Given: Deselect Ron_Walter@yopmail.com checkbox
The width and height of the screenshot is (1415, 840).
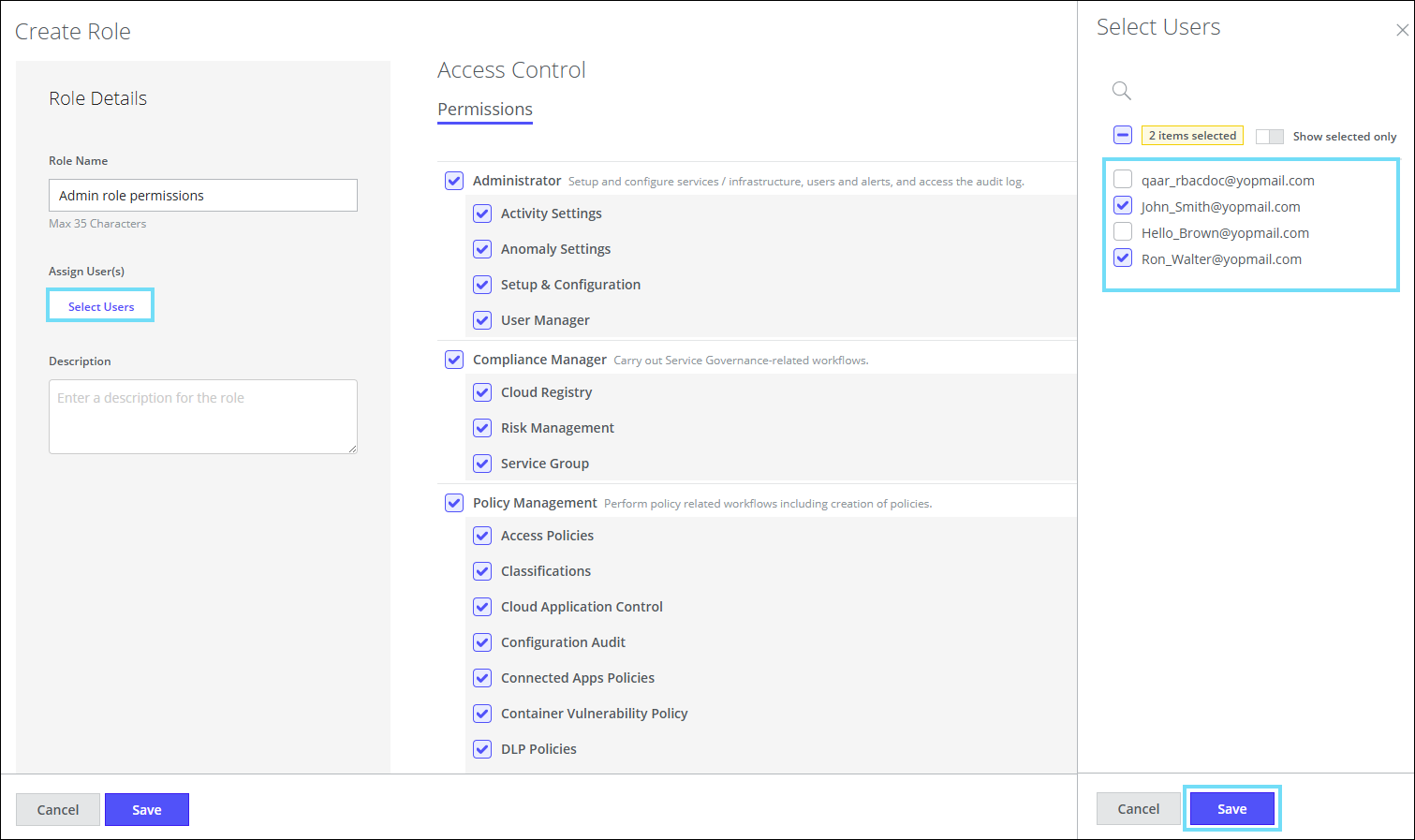Looking at the screenshot, I should tap(1123, 258).
